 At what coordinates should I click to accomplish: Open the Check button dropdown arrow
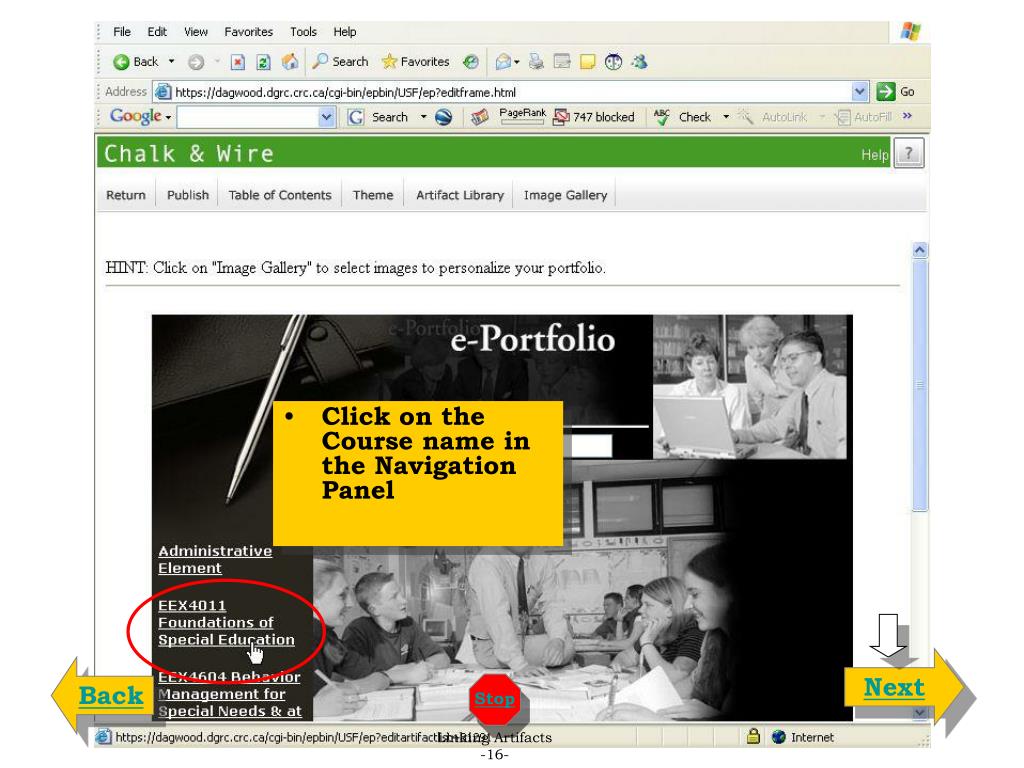726,117
